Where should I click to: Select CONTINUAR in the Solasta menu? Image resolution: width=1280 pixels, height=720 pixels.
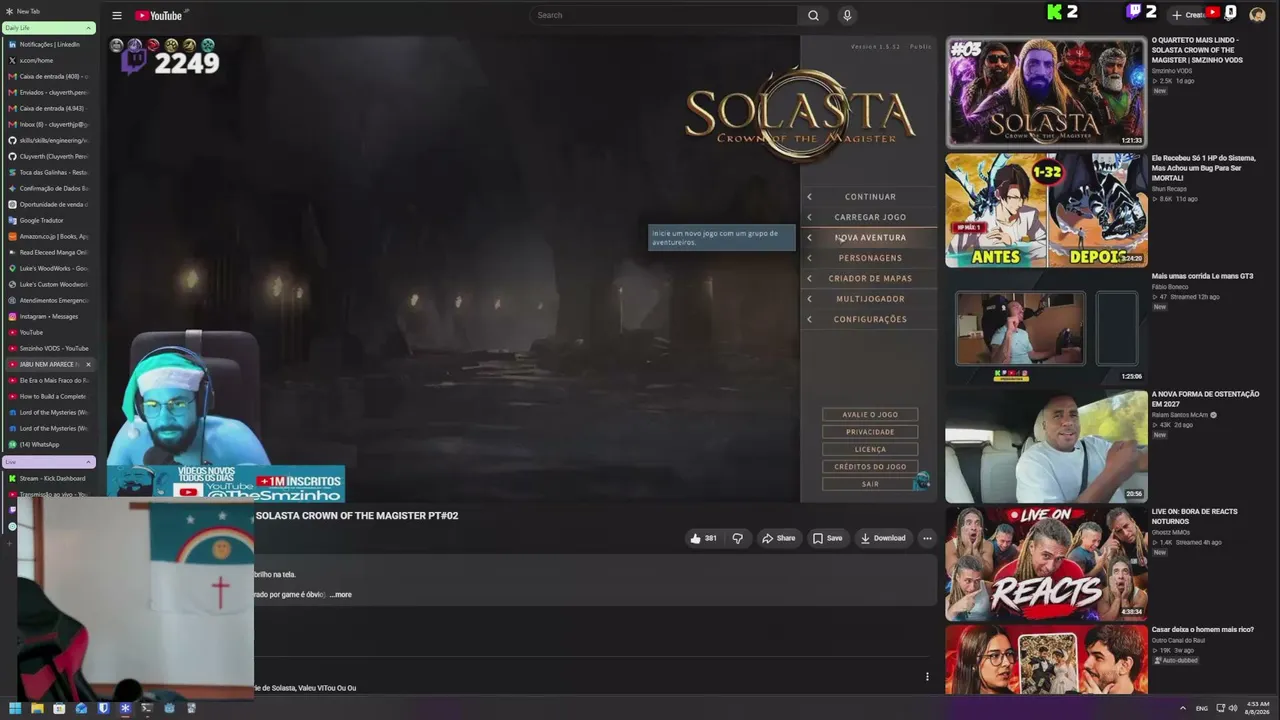[x=870, y=197]
